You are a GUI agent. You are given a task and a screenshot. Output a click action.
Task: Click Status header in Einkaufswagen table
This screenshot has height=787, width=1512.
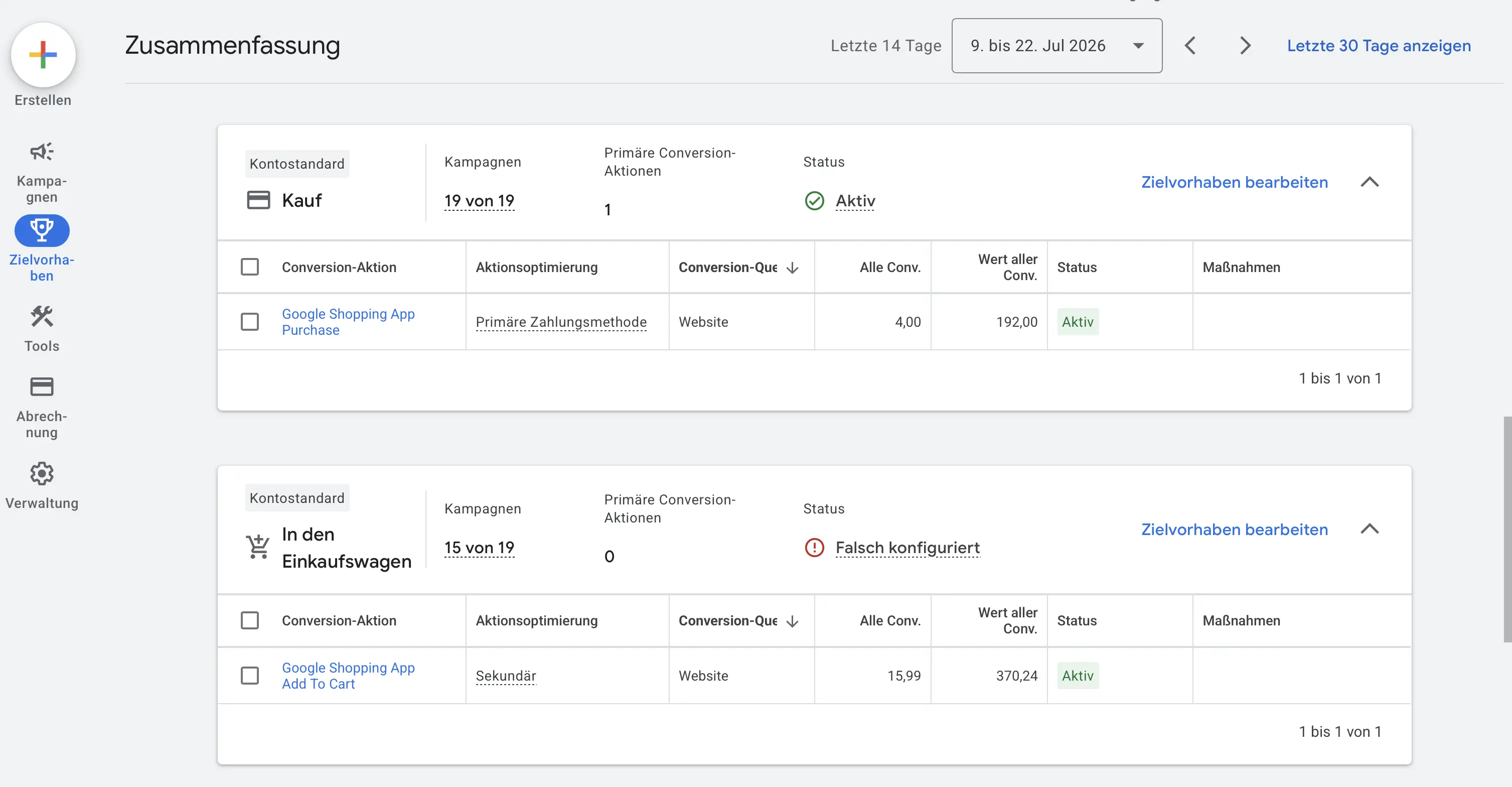pyautogui.click(x=1077, y=621)
